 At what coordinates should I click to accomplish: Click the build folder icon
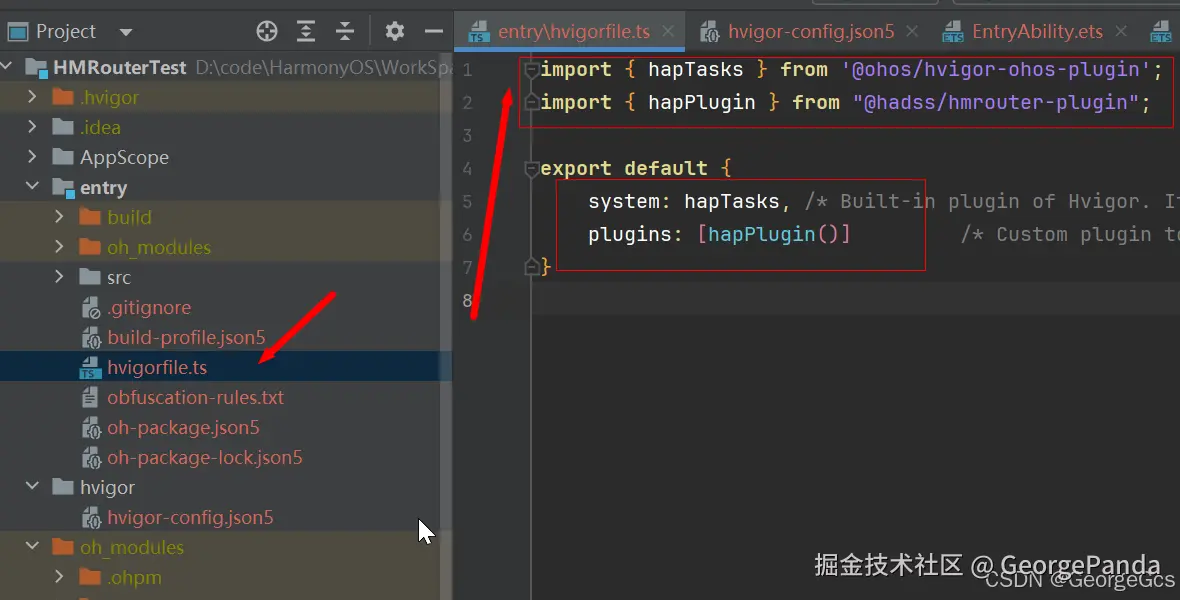click(x=90, y=218)
